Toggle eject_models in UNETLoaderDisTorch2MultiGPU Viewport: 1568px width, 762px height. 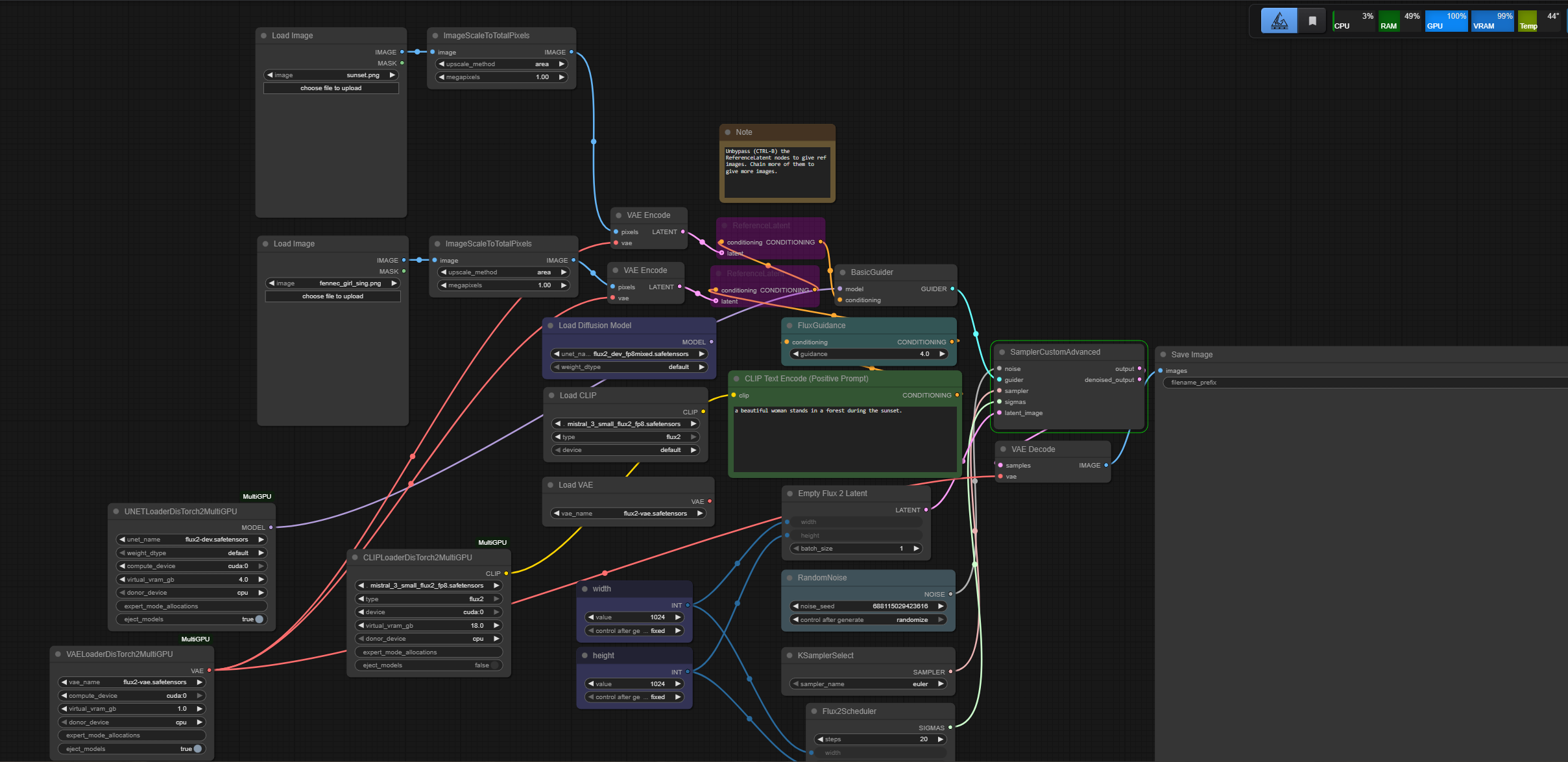[259, 619]
